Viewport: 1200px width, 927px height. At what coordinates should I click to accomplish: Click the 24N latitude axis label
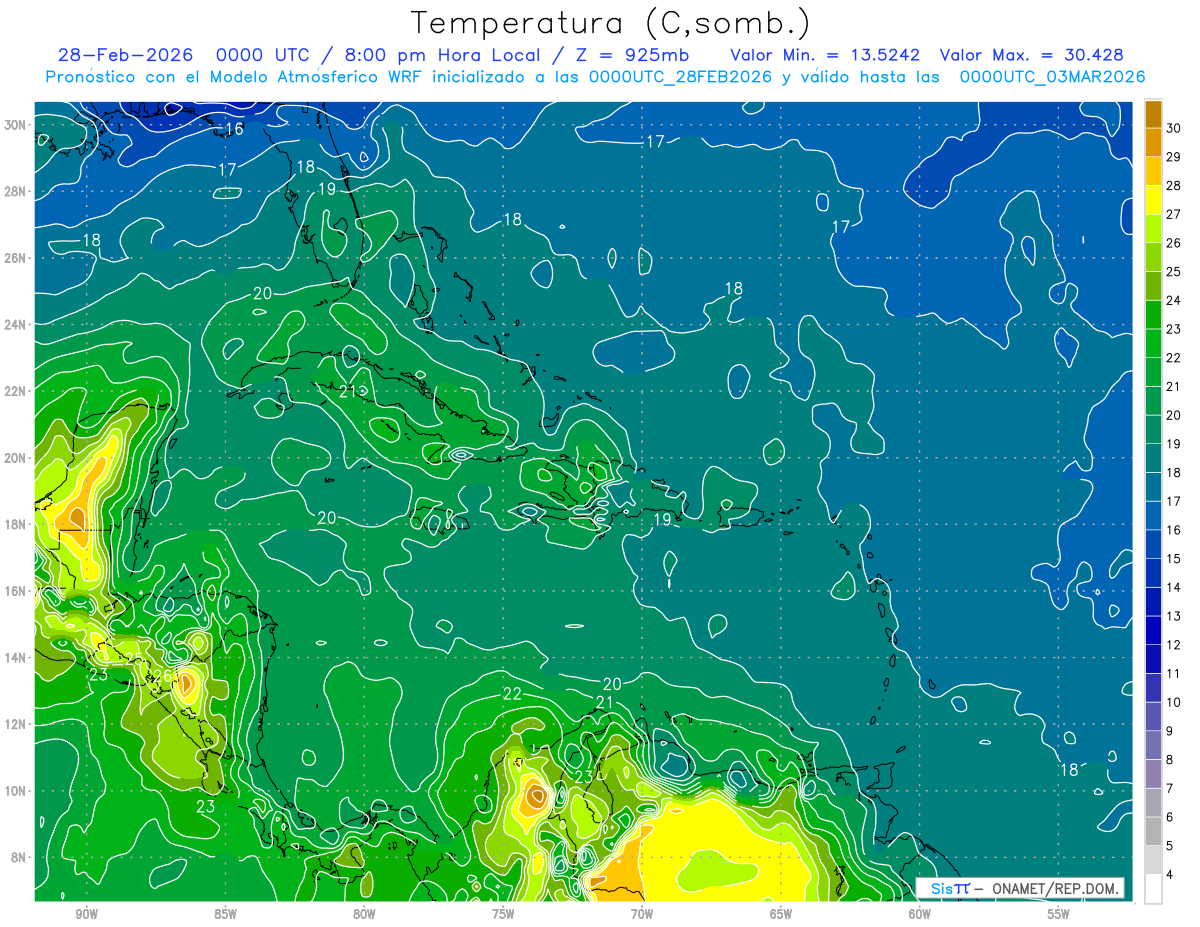coord(15,324)
